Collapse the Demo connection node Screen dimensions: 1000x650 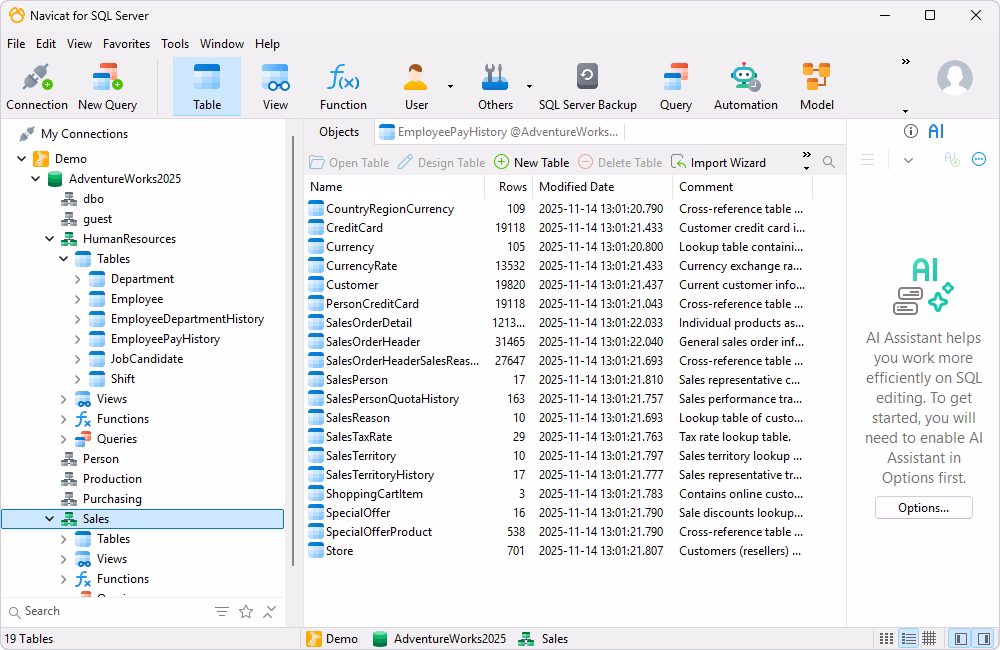point(22,158)
